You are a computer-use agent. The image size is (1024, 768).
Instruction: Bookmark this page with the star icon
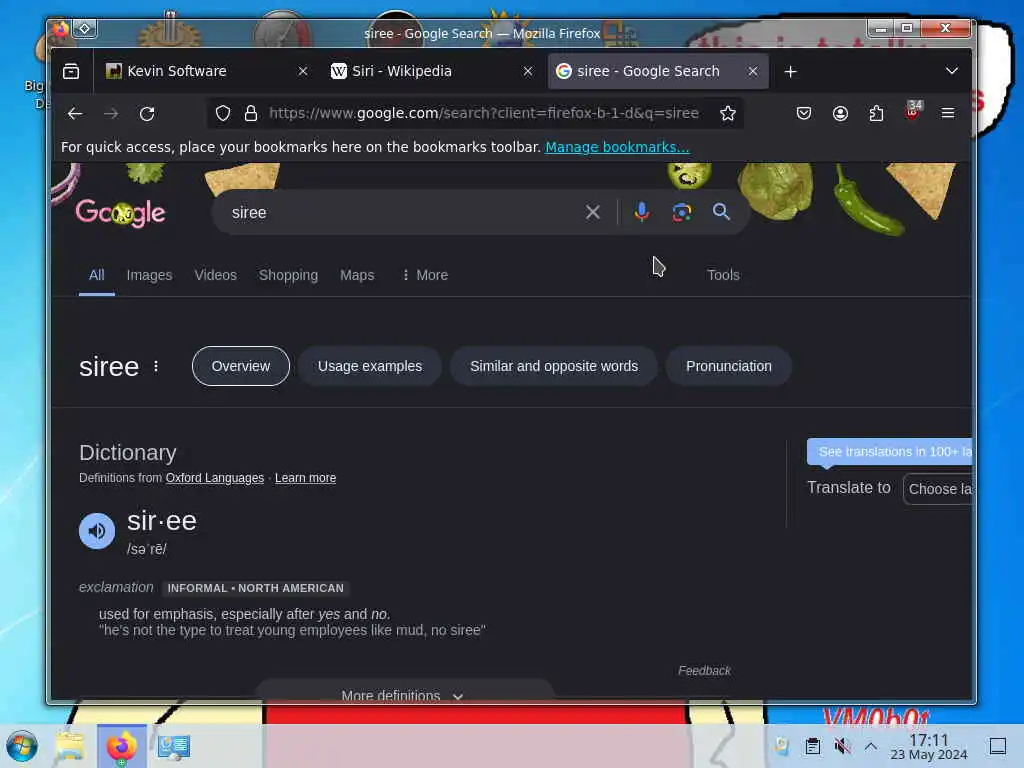(x=728, y=114)
